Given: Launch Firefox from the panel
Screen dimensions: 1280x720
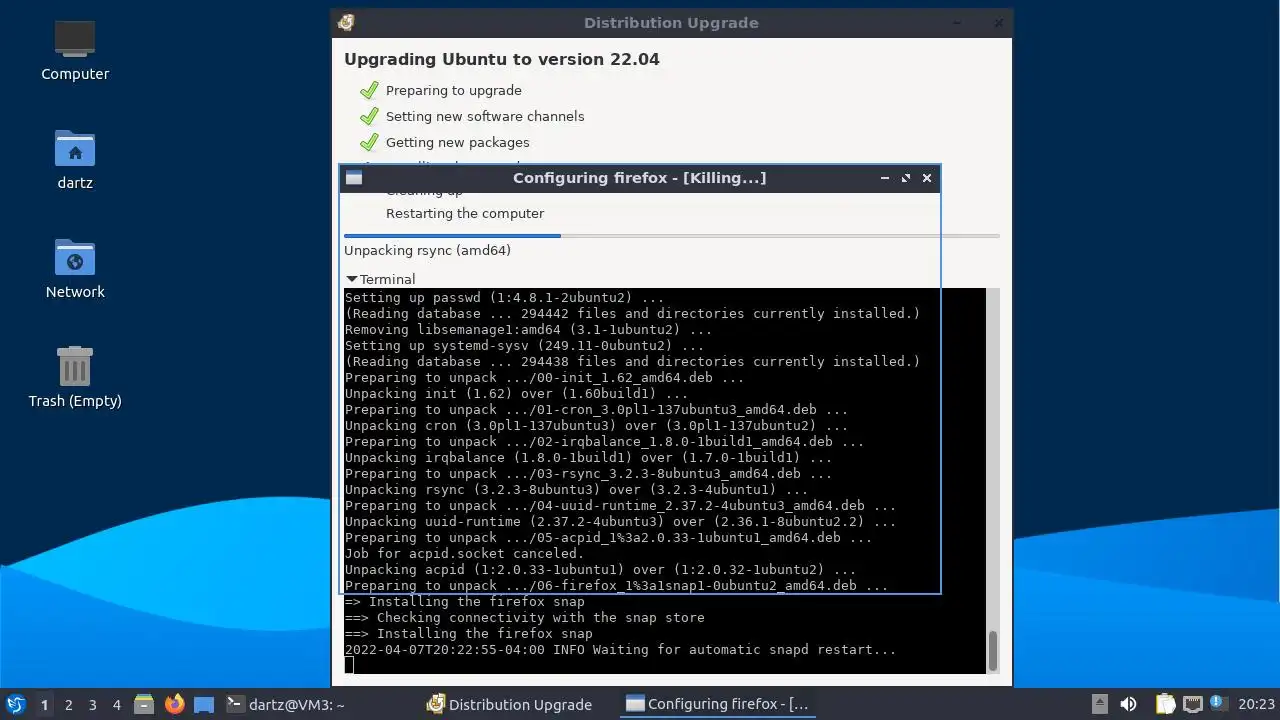Looking at the screenshot, I should 174,704.
